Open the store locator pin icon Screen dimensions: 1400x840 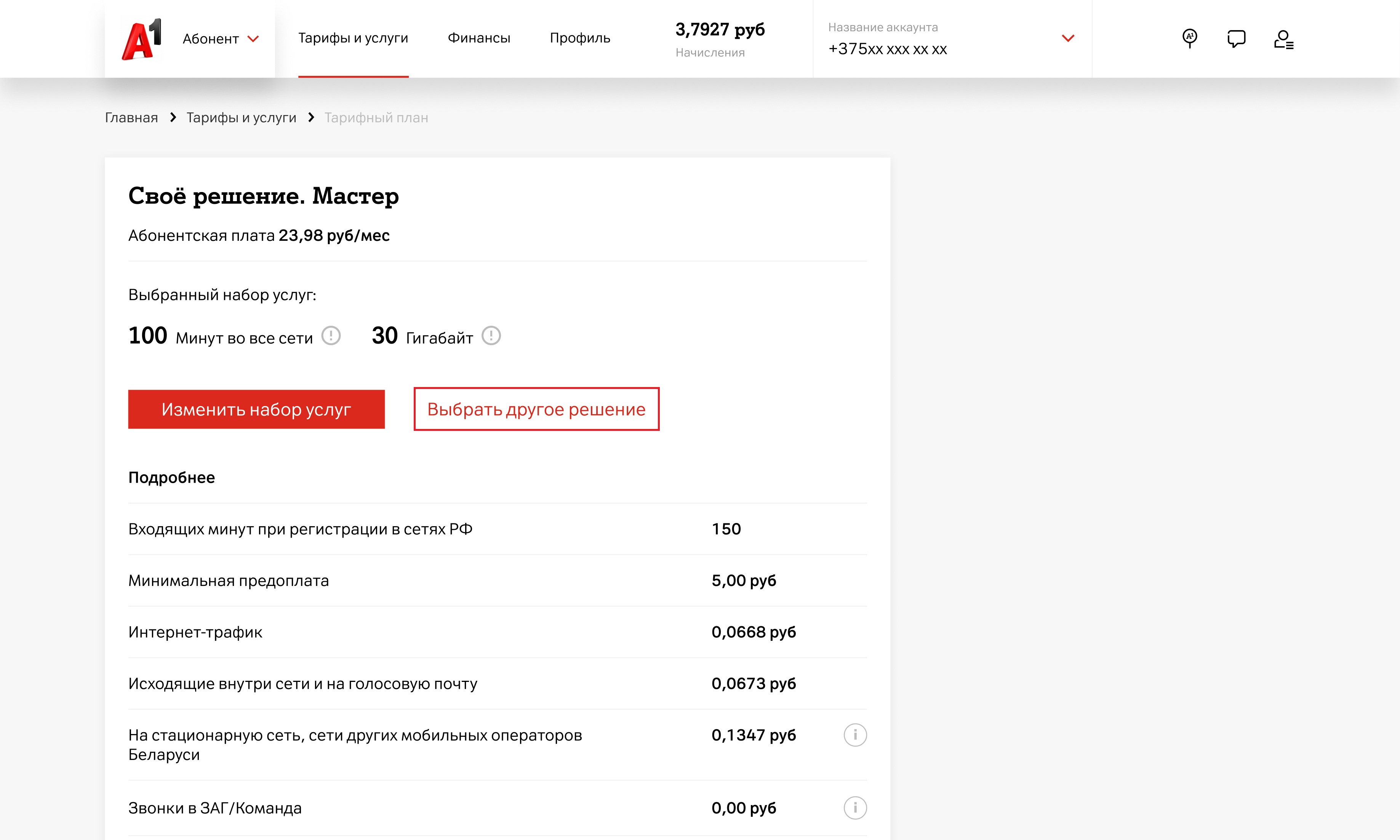[1189, 38]
